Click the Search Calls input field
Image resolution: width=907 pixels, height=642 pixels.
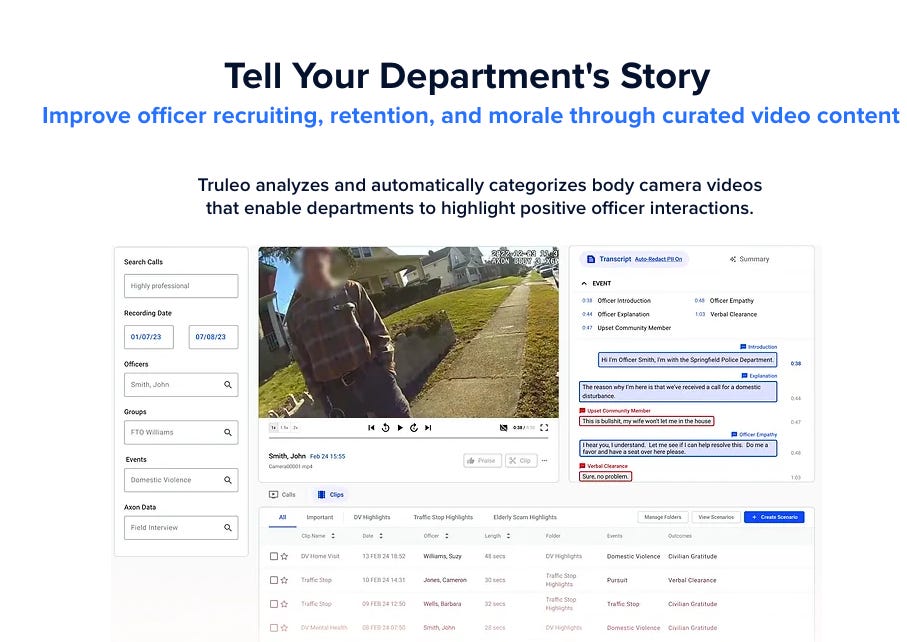tap(181, 286)
